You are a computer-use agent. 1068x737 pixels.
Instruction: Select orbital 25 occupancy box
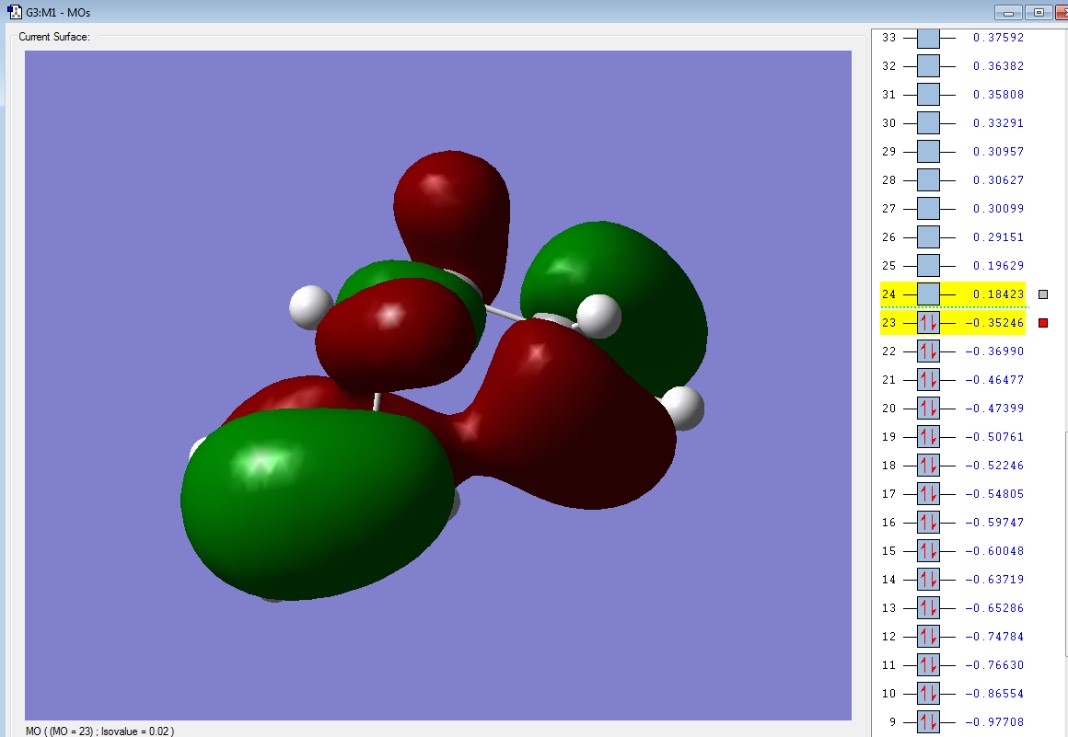[928, 266]
